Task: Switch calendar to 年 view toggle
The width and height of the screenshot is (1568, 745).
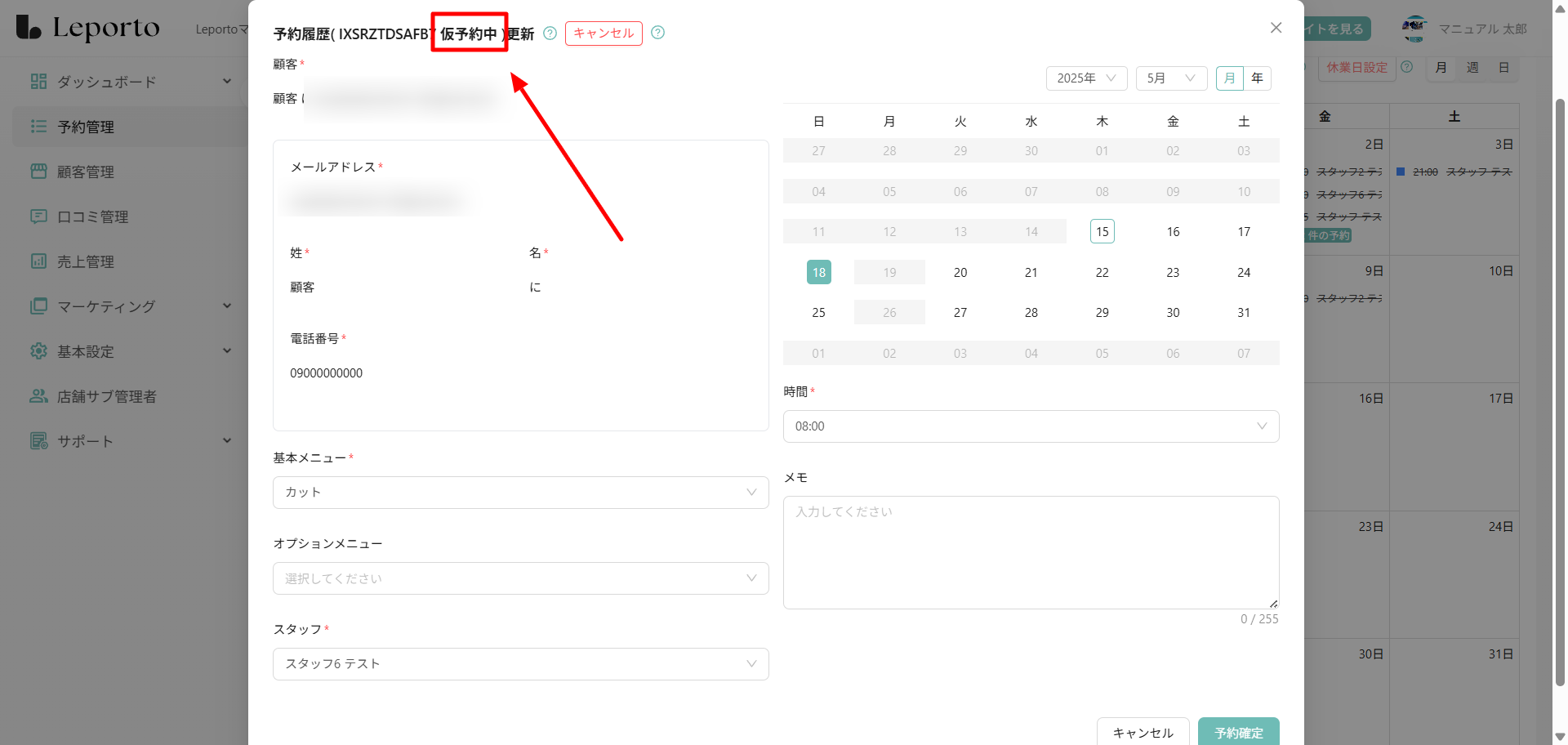Action: tap(1258, 78)
